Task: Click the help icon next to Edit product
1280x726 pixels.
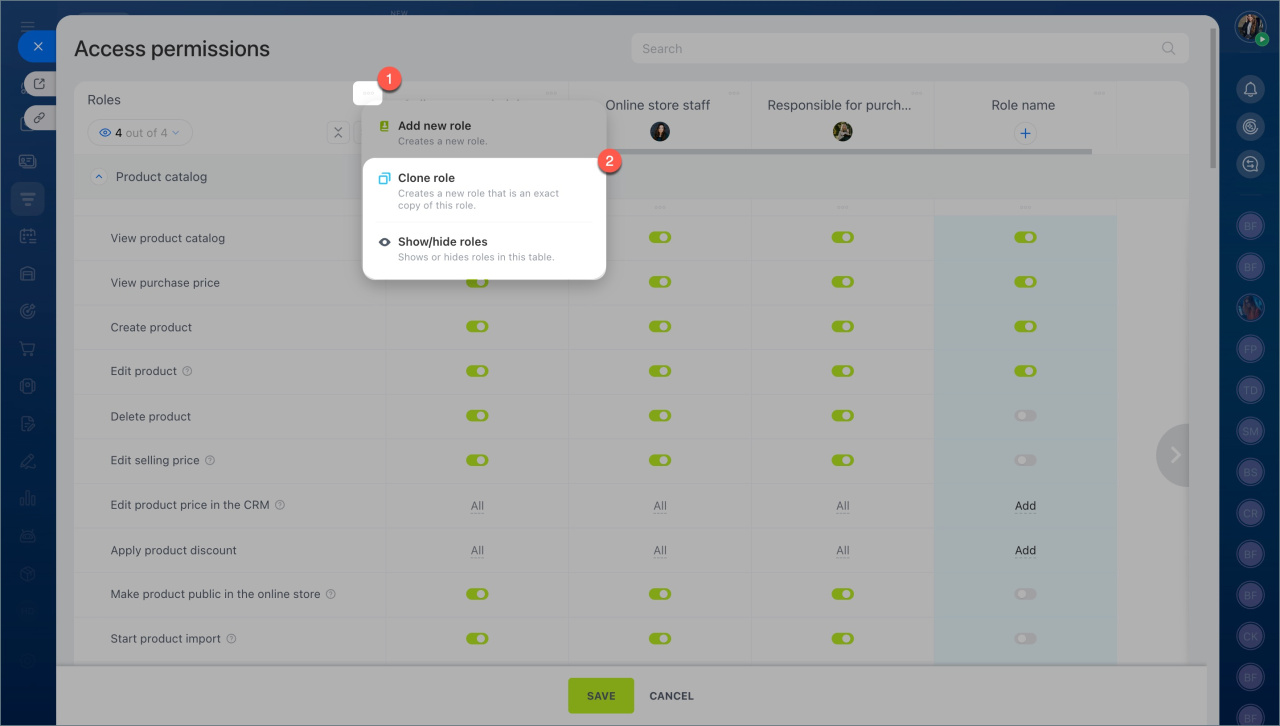Action: tap(187, 371)
